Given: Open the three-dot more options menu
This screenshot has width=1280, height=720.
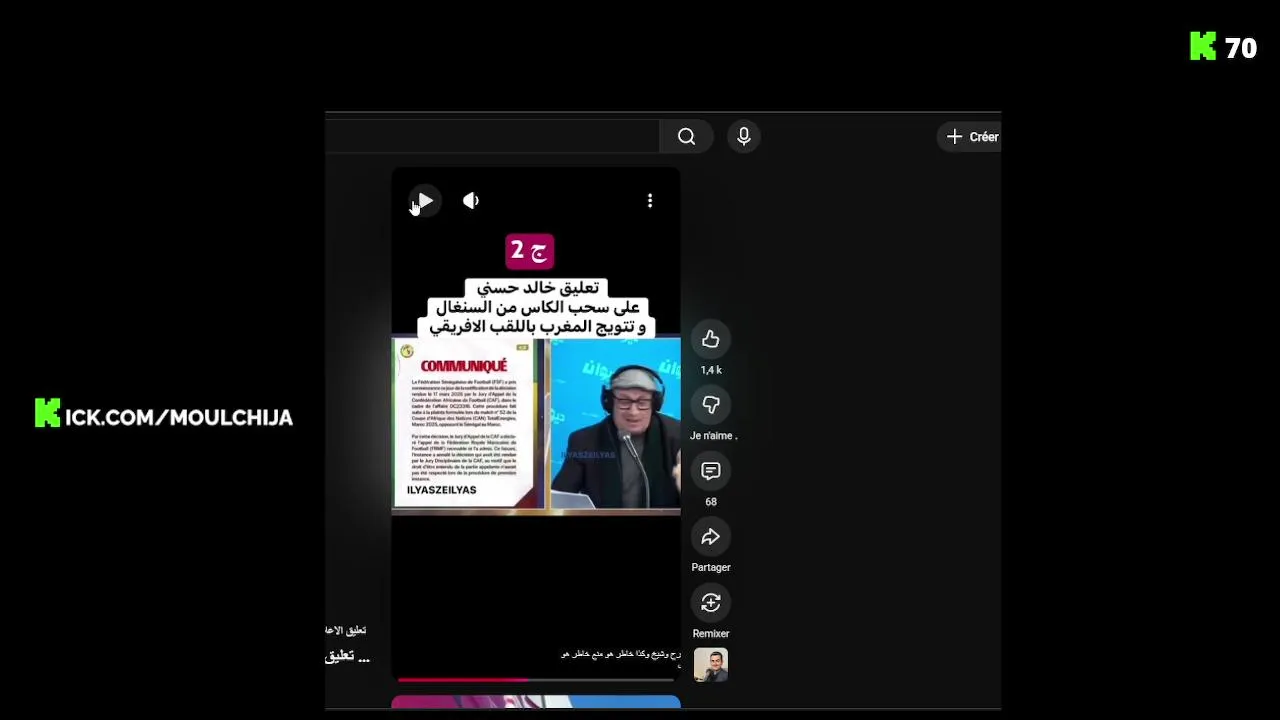Looking at the screenshot, I should [x=650, y=201].
